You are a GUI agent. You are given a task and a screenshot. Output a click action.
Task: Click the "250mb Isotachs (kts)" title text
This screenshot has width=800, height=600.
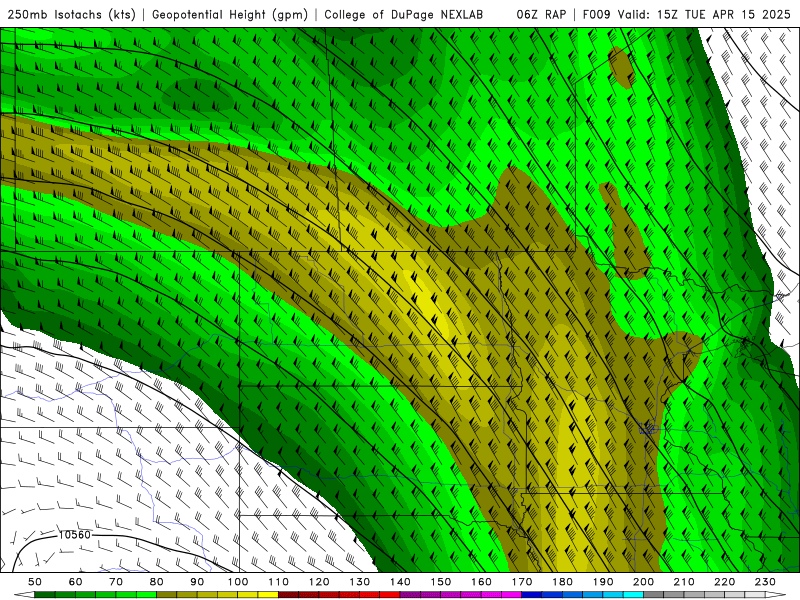[71, 15]
